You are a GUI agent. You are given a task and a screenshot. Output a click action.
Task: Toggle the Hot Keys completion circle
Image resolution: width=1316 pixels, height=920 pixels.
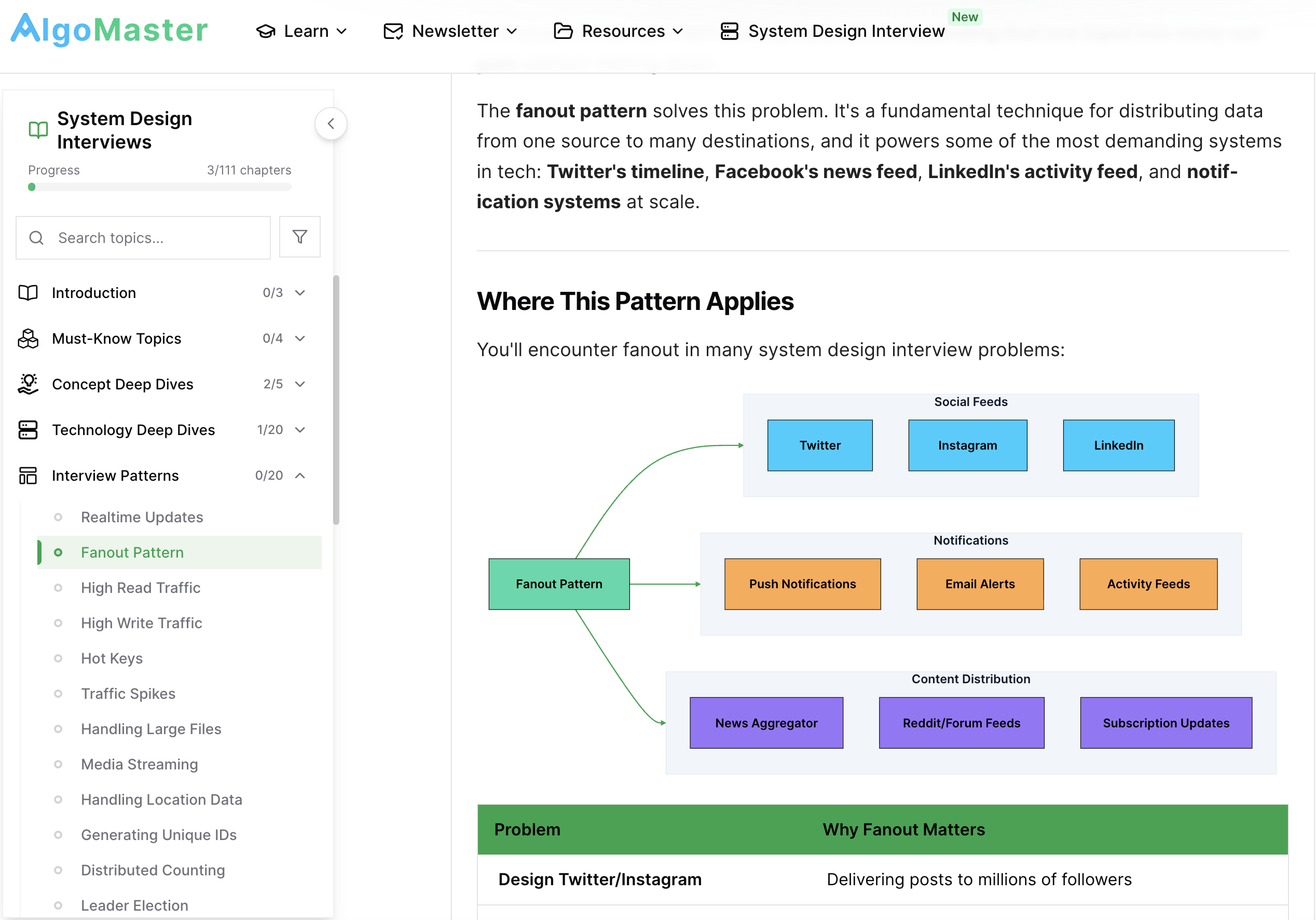coord(58,658)
